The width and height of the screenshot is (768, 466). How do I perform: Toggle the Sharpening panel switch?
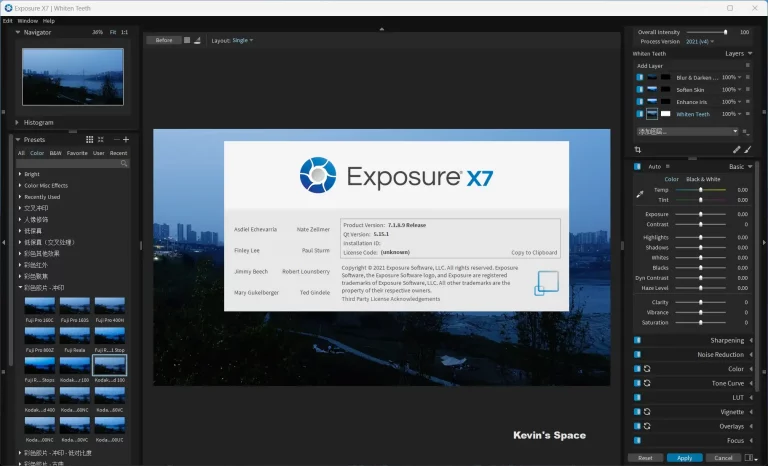(637, 340)
